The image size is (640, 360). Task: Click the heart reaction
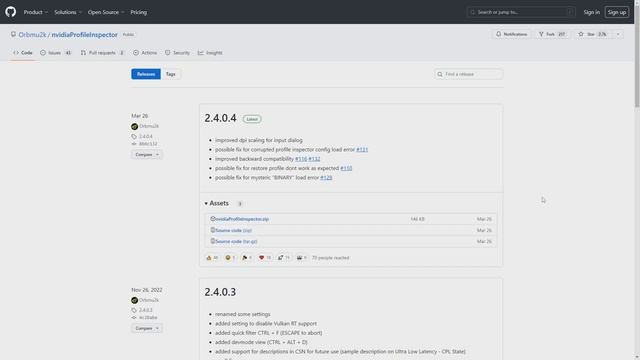point(265,258)
